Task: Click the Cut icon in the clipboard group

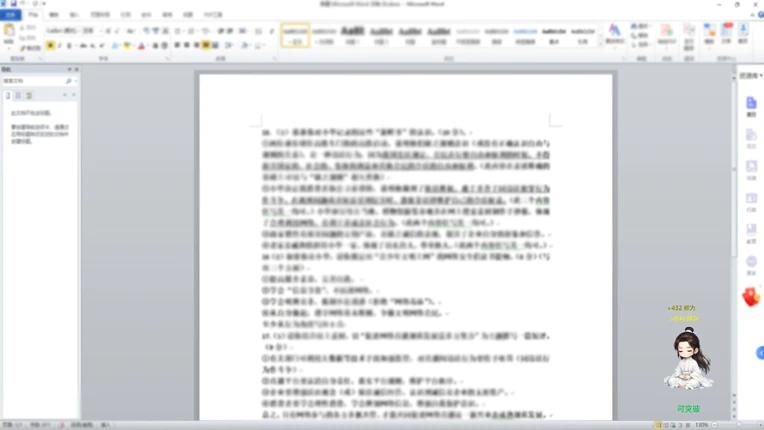Action: tap(22, 28)
